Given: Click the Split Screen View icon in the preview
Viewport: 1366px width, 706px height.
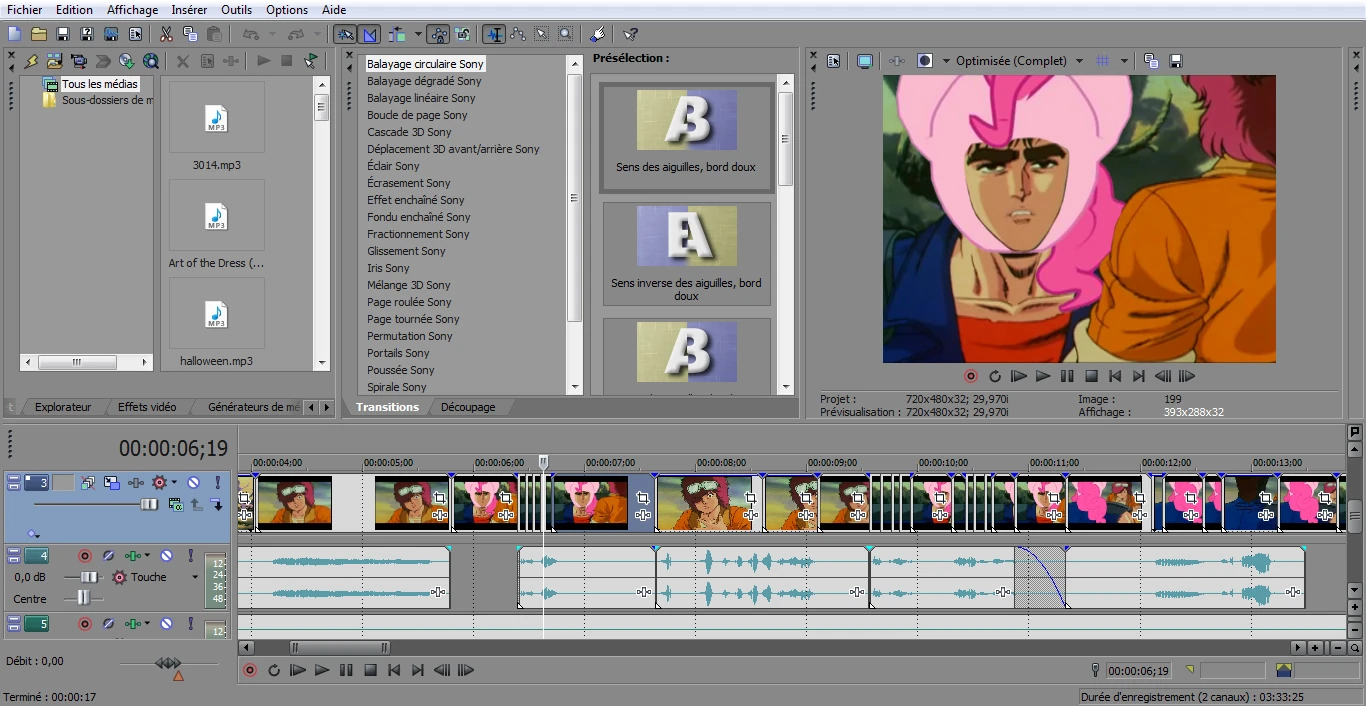Looking at the screenshot, I should pyautogui.click(x=925, y=61).
